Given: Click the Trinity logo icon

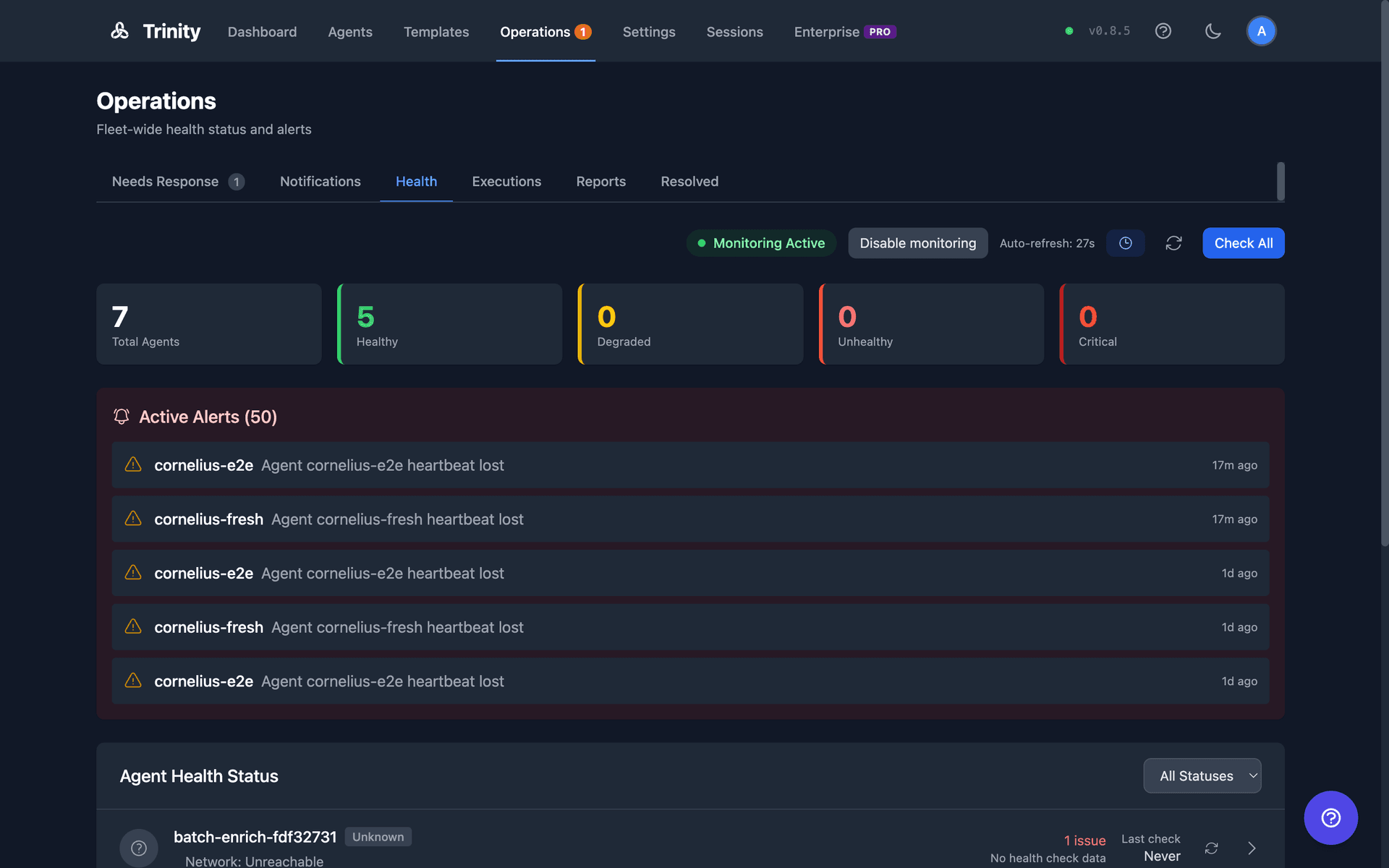Looking at the screenshot, I should pyautogui.click(x=119, y=31).
